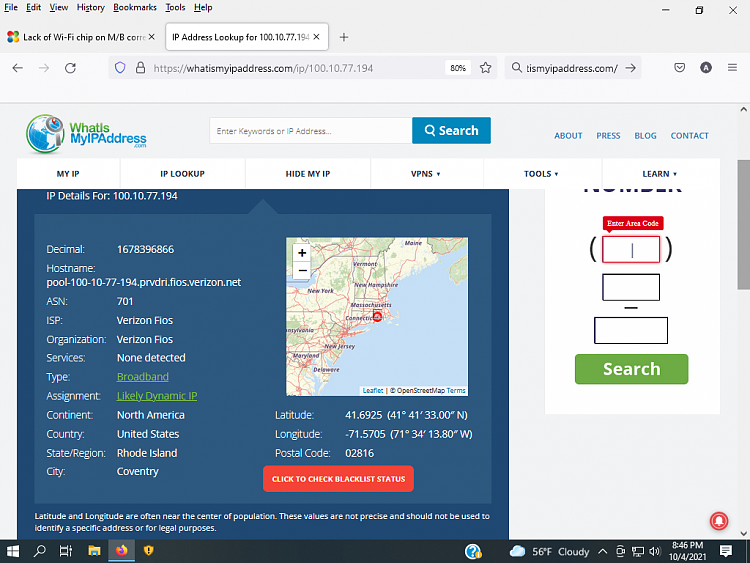Open the Action Center notifications

pos(726,552)
